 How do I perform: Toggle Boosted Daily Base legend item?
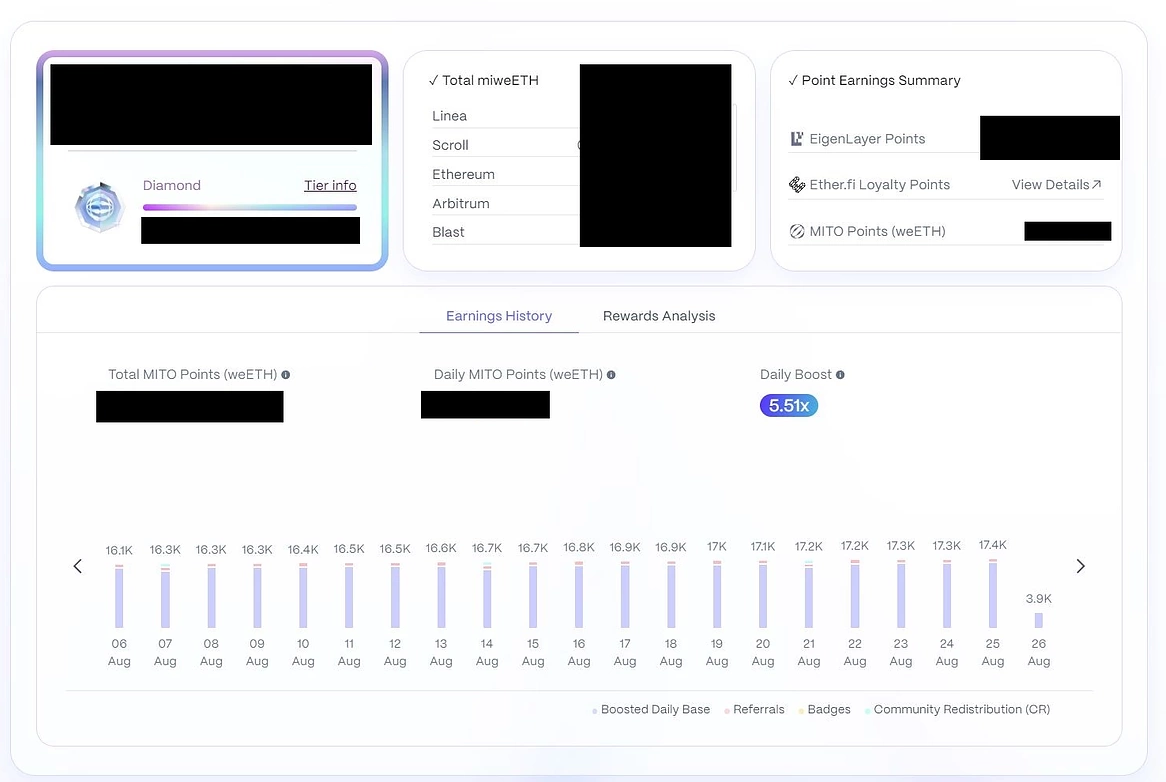tap(651, 709)
